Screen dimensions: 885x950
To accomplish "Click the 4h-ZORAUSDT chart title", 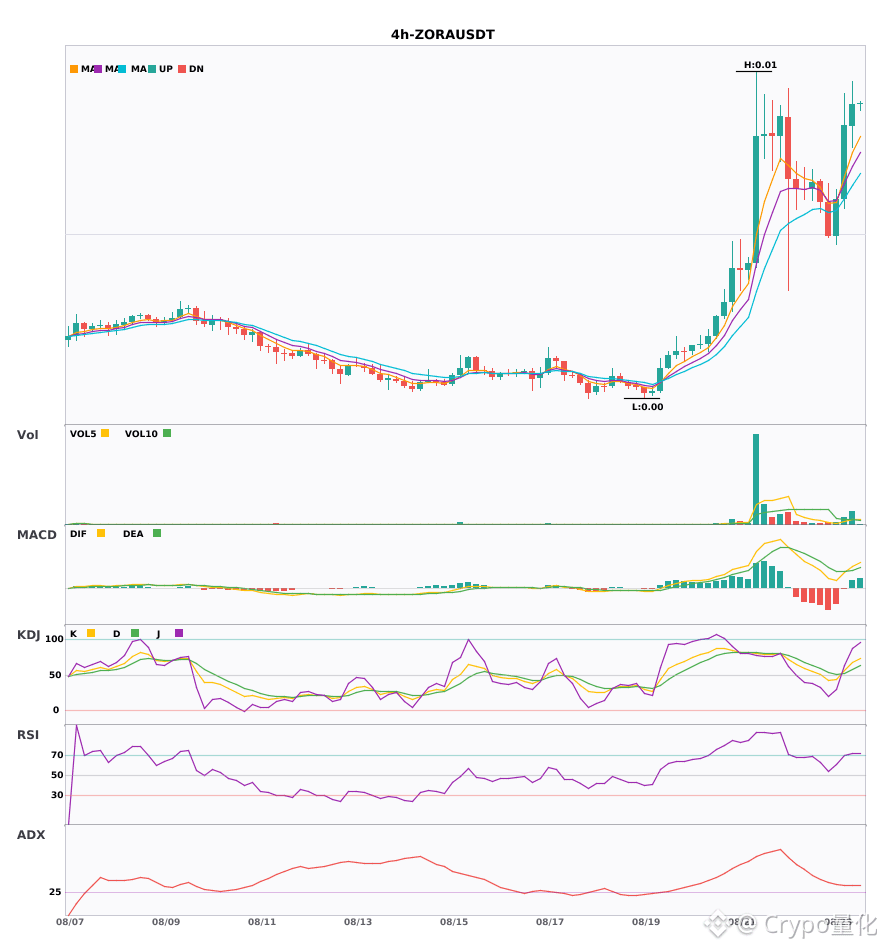I will tap(442, 35).
